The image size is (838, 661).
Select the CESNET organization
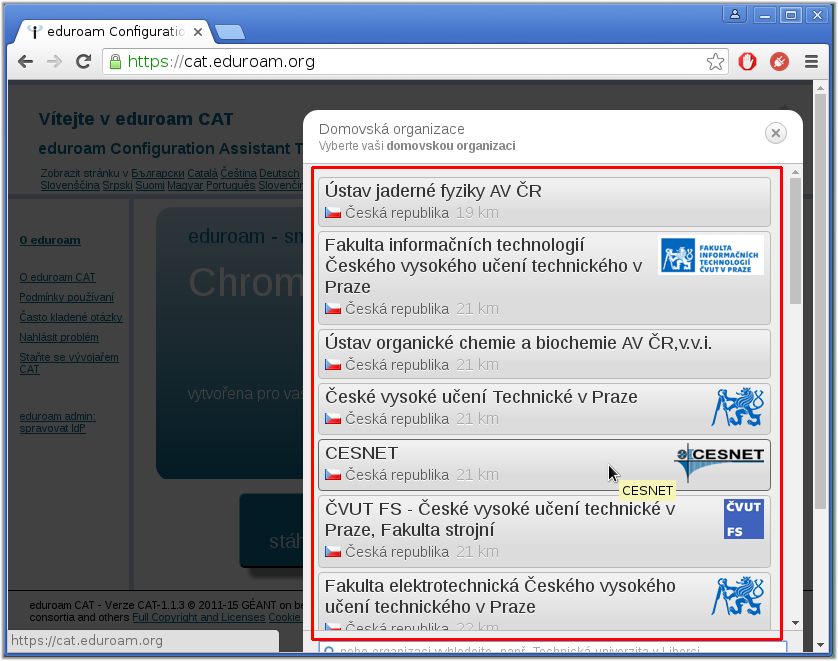(544, 465)
